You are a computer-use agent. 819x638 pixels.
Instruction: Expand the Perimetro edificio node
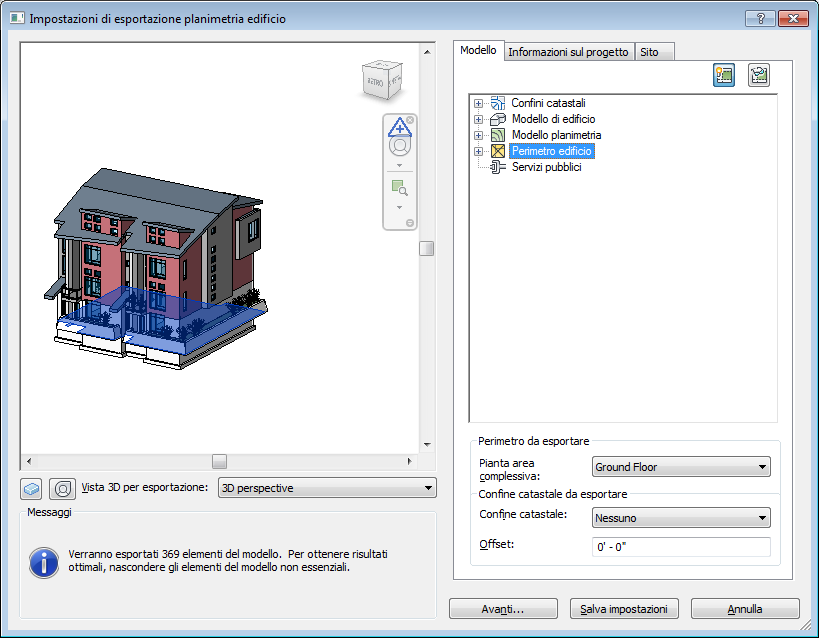coord(478,152)
